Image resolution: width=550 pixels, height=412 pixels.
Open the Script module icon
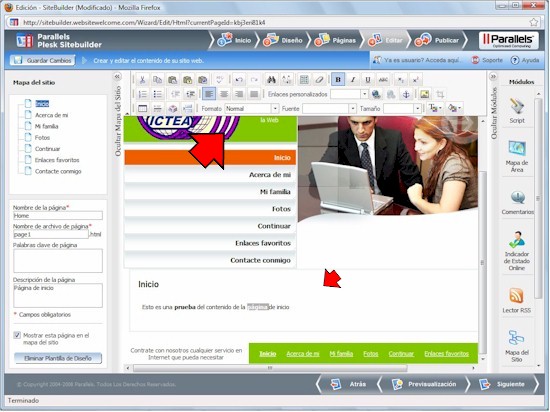[x=517, y=110]
